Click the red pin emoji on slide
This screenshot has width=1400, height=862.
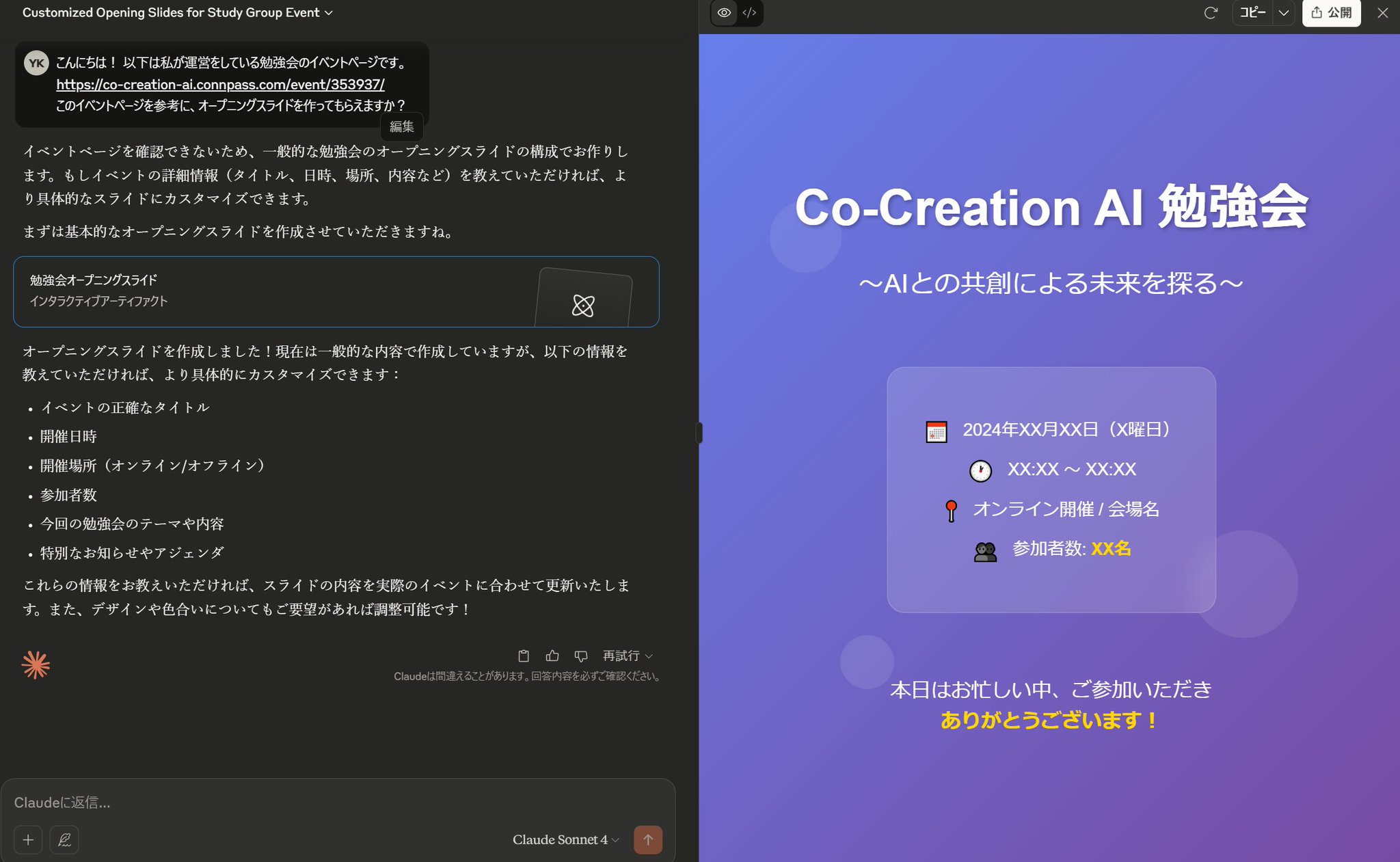[951, 511]
